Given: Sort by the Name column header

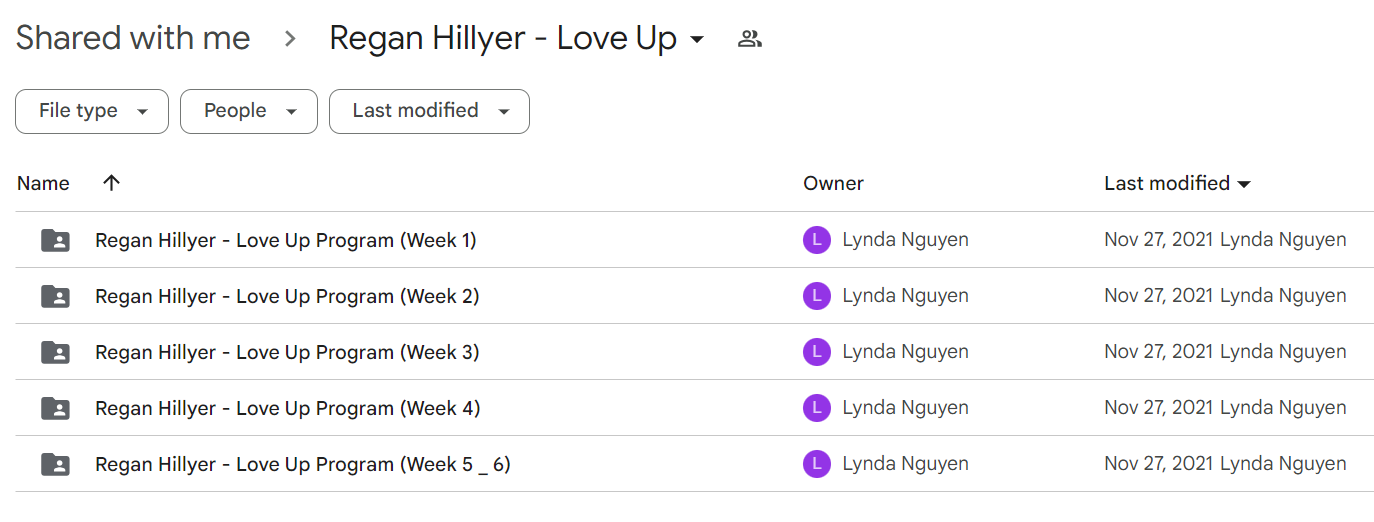Looking at the screenshot, I should tap(43, 183).
